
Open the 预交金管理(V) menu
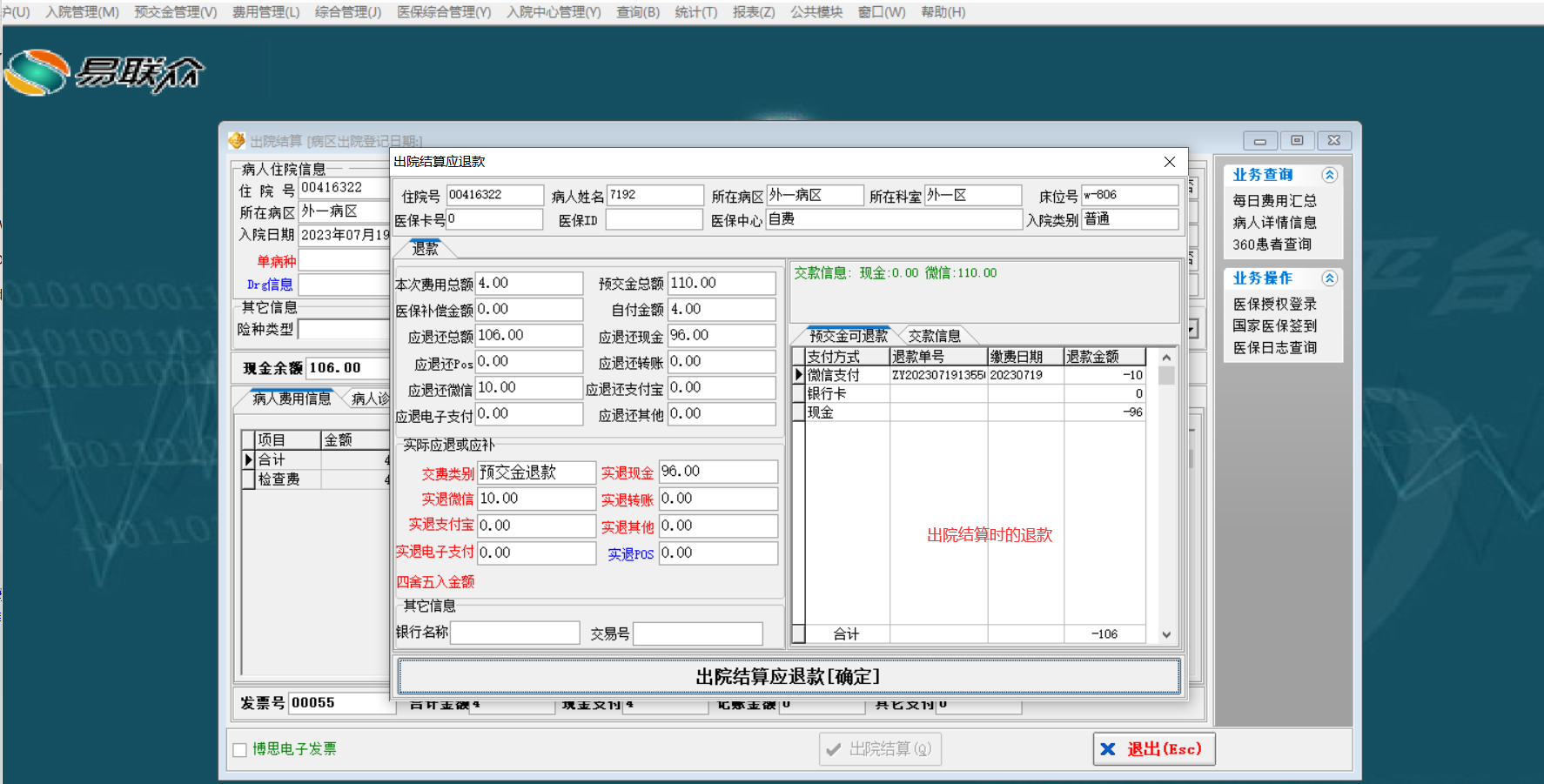point(176,12)
